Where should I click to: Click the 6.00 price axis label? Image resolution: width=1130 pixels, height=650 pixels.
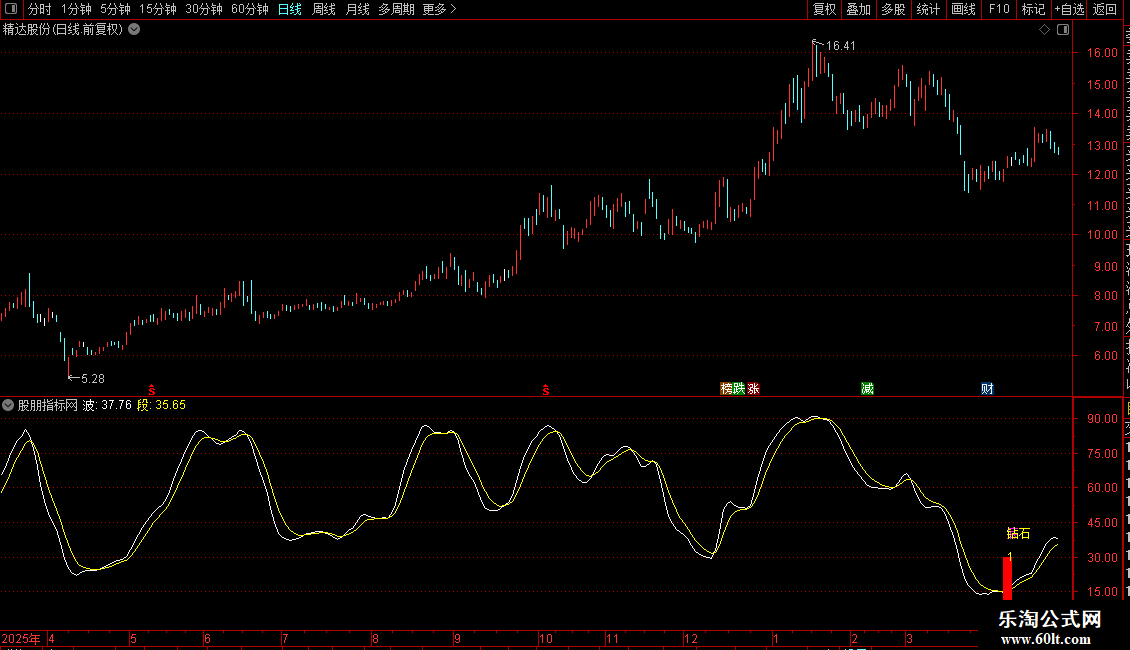coord(1105,356)
